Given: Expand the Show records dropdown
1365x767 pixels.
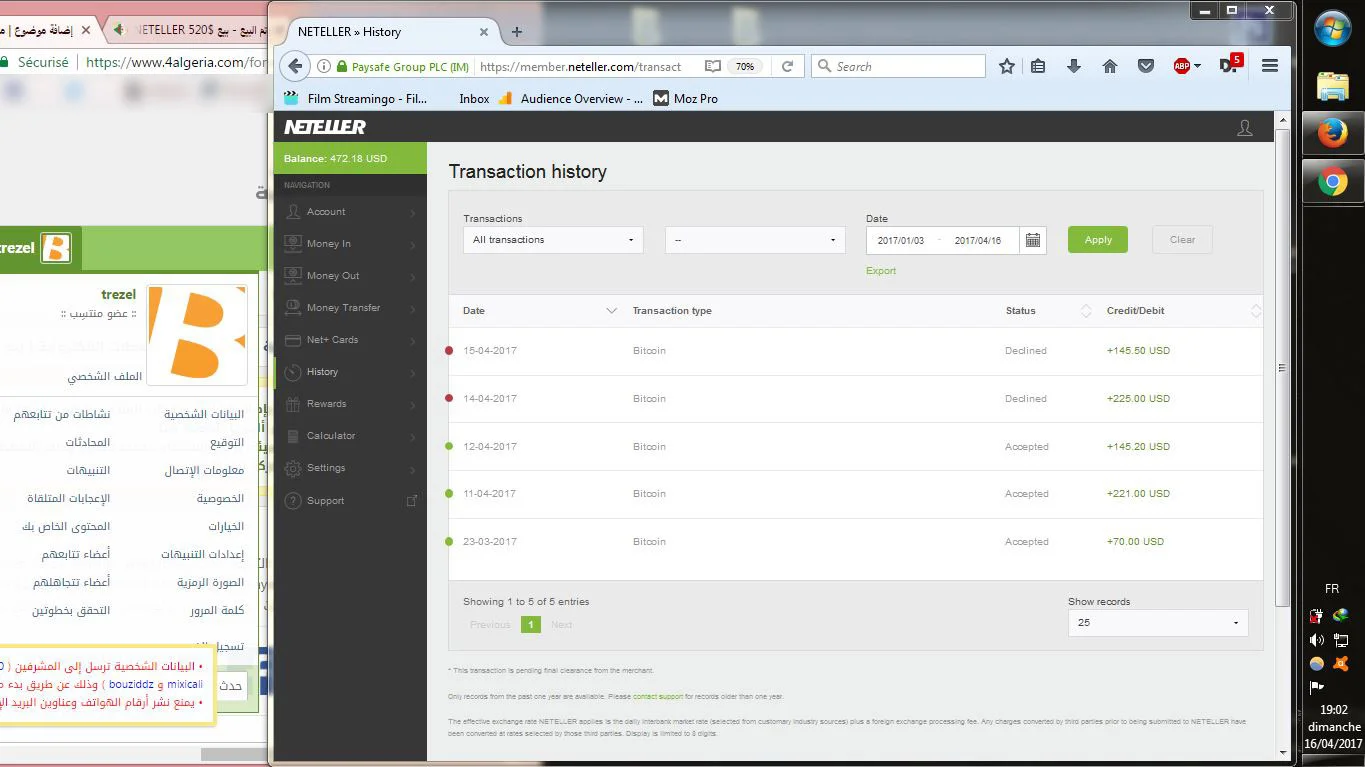Looking at the screenshot, I should pyautogui.click(x=1157, y=622).
